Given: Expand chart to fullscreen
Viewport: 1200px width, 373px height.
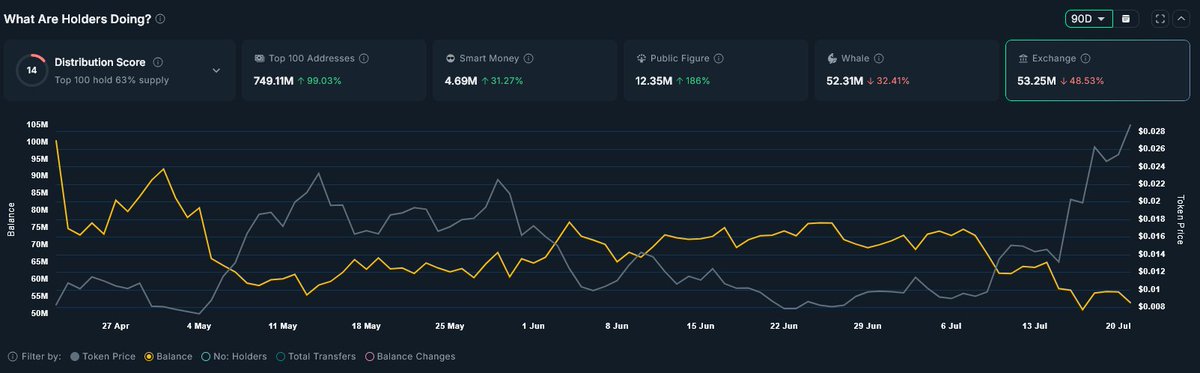Looking at the screenshot, I should (1160, 18).
